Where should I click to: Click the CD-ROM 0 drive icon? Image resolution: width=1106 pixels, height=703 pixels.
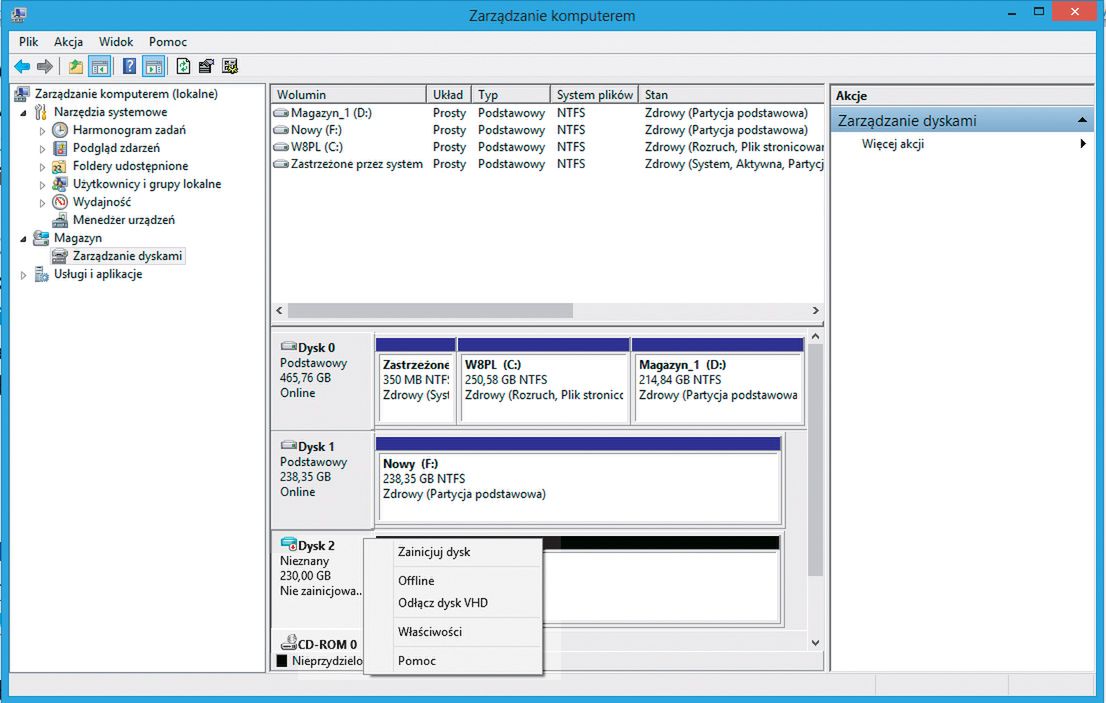pyautogui.click(x=288, y=644)
